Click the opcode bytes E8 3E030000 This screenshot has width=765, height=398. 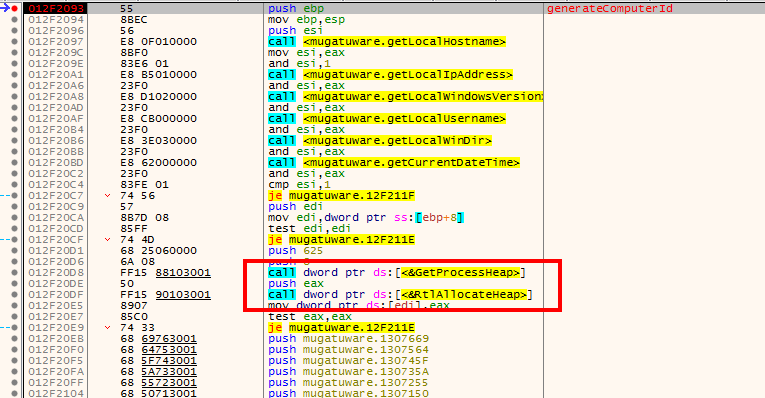tap(159, 140)
